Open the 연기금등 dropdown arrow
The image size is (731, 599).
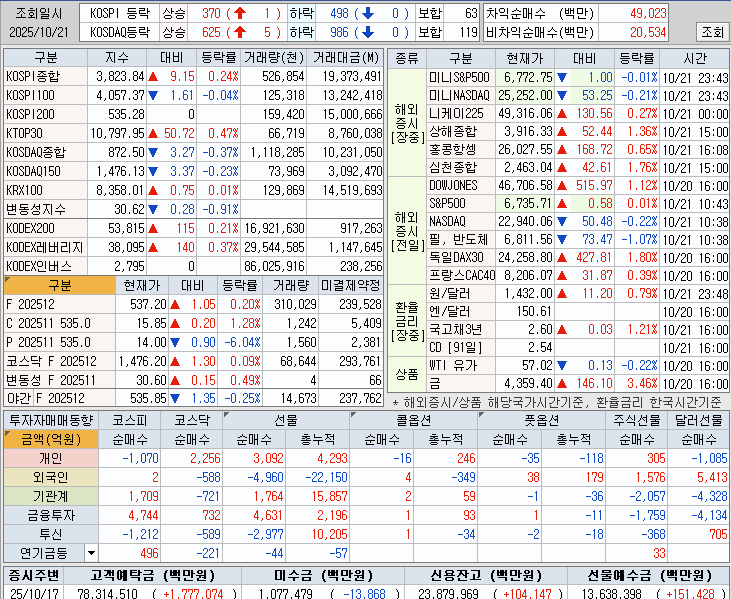coord(91,553)
